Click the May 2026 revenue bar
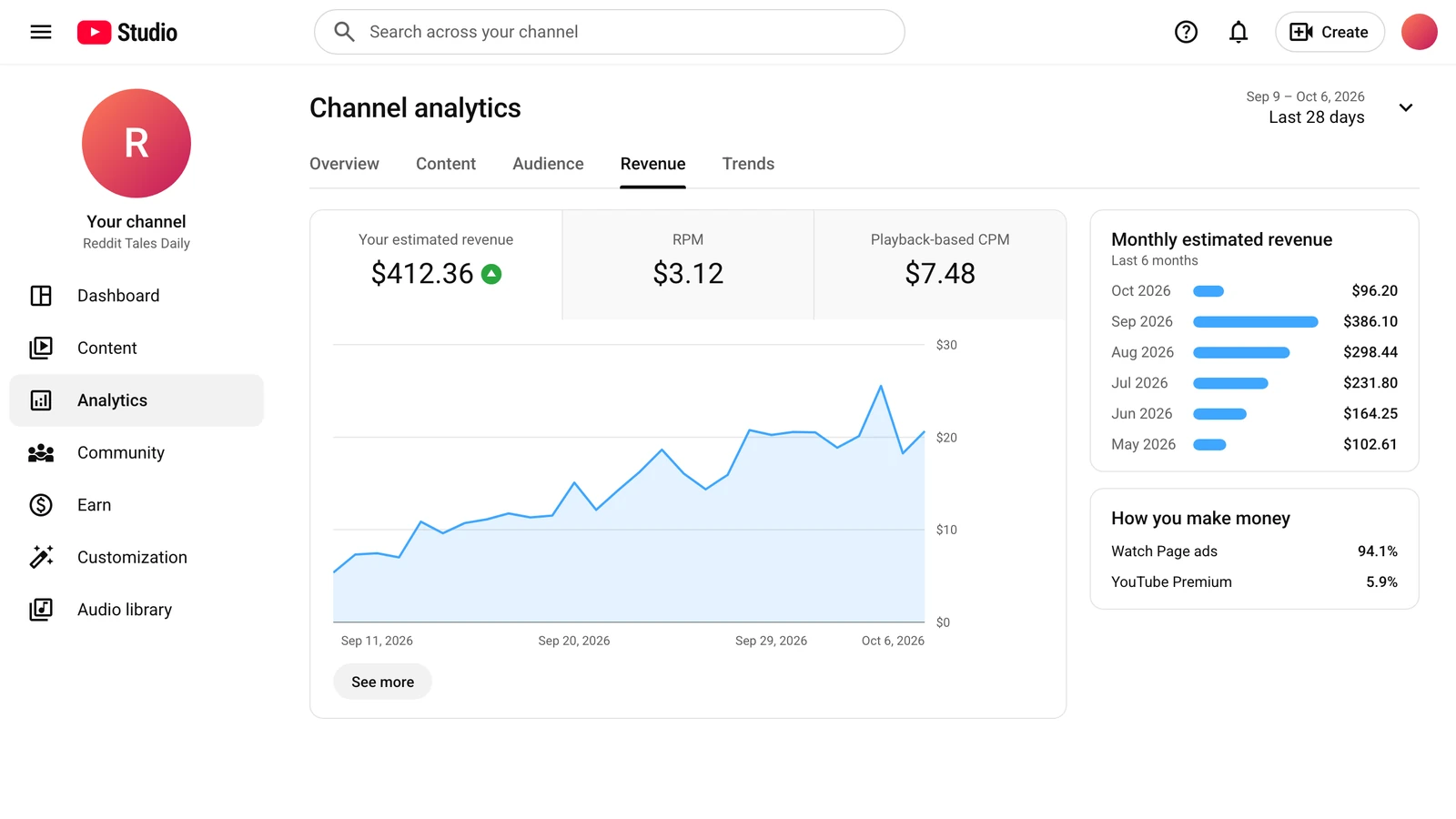 tap(1209, 445)
